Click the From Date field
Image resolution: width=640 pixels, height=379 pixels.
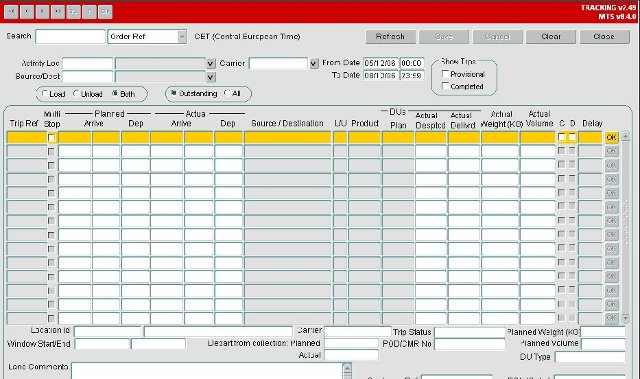[380, 63]
